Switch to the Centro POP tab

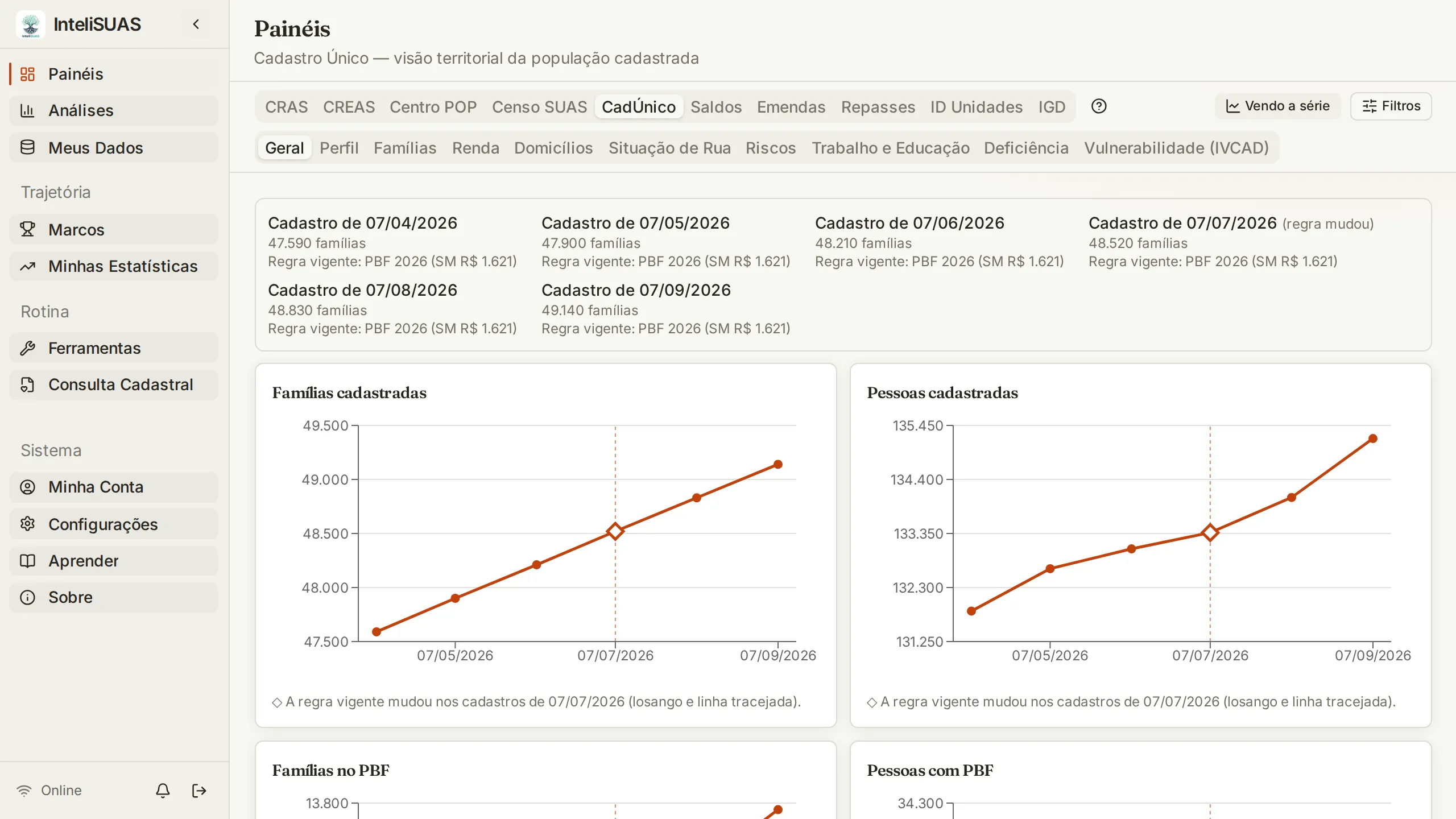pos(433,107)
